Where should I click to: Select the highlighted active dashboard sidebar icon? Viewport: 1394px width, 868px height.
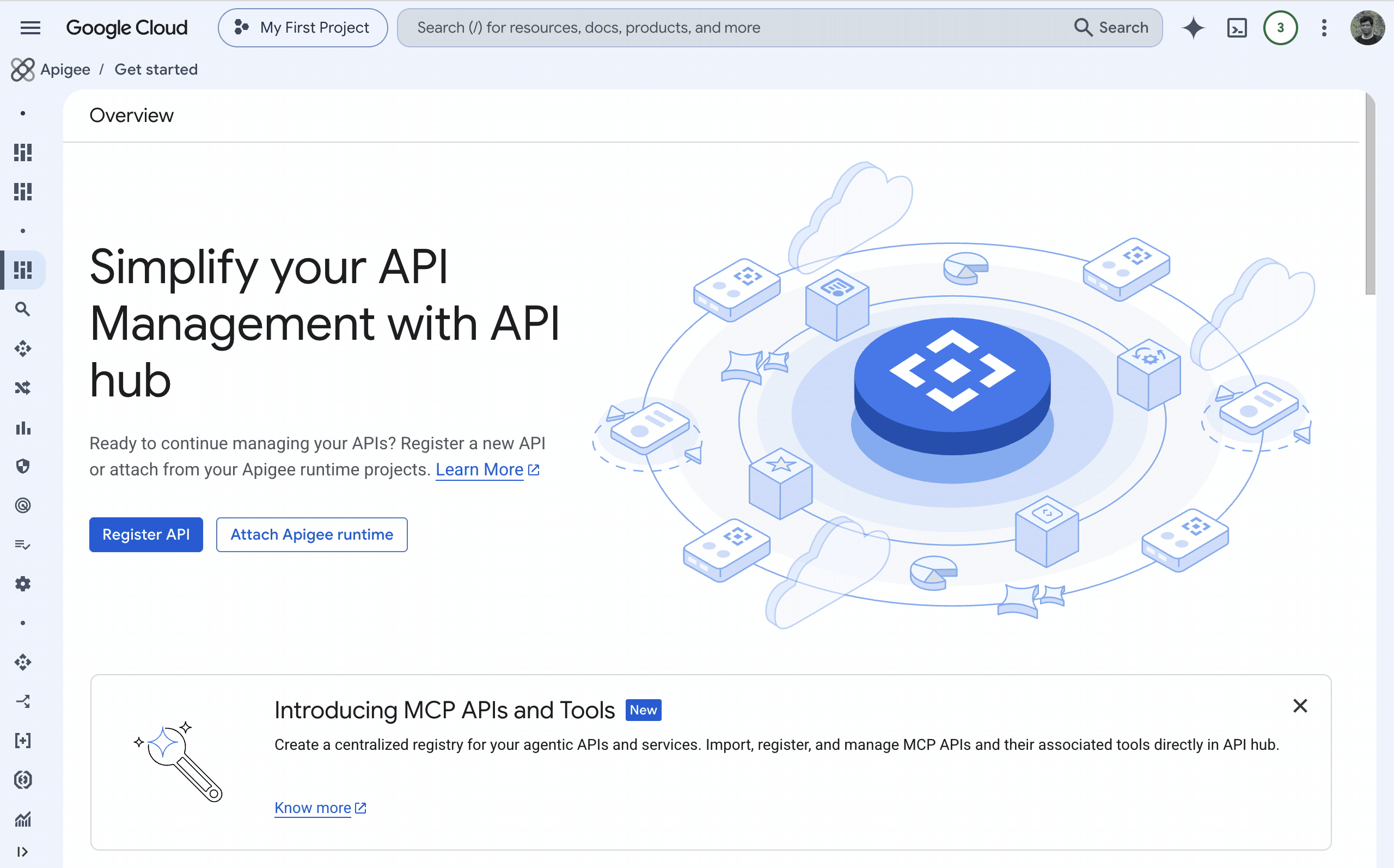(x=23, y=270)
